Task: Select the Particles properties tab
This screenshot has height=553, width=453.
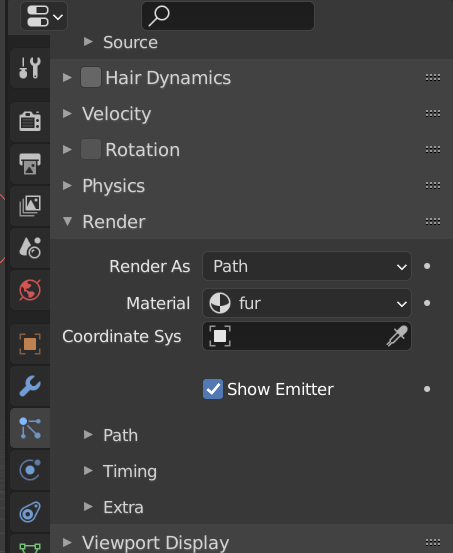Action: pyautogui.click(x=30, y=428)
